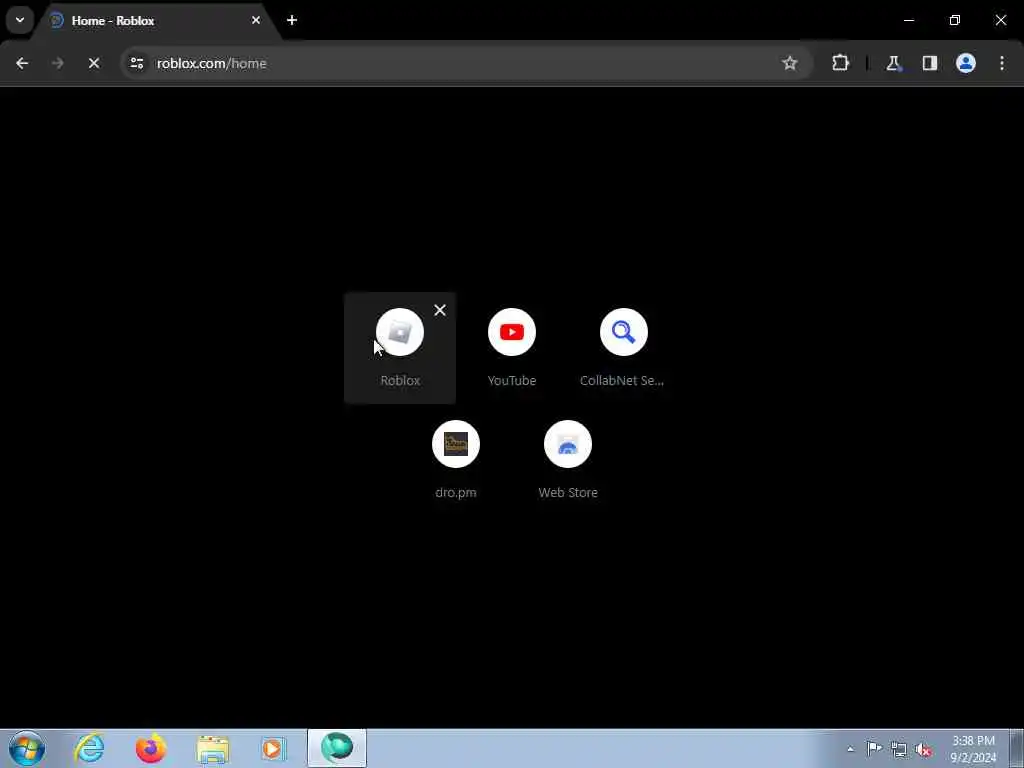Show hidden system tray icons
1024x768 pixels.
[850, 749]
